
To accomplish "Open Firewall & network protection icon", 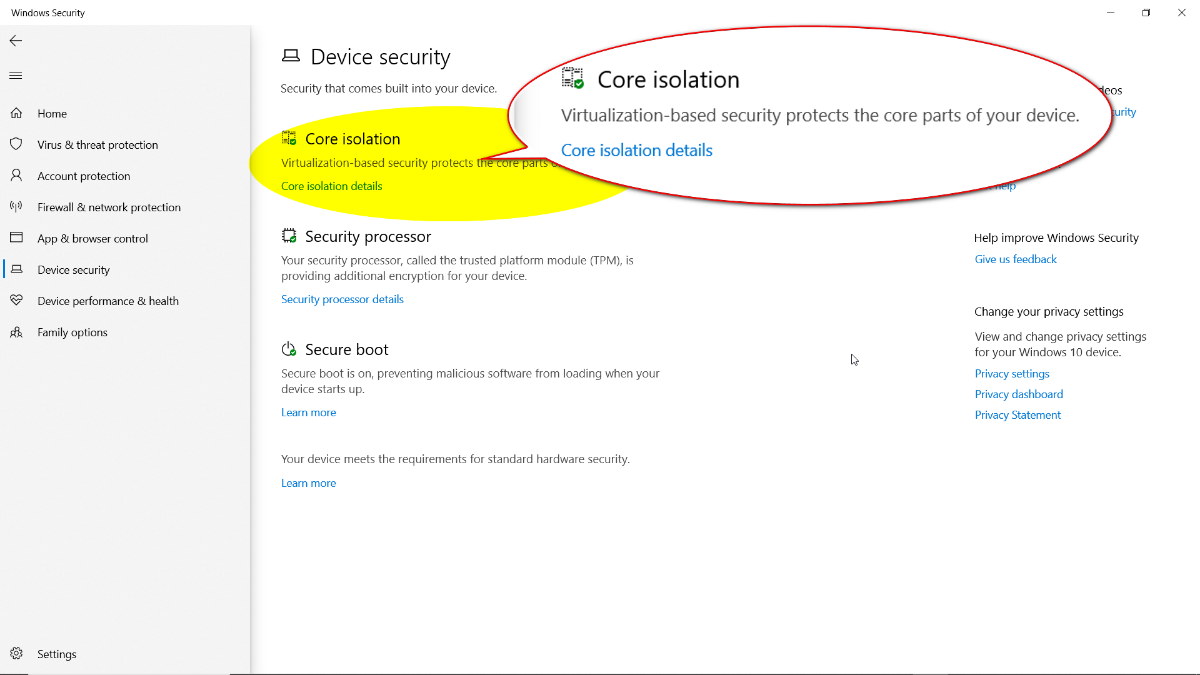I will [x=16, y=207].
